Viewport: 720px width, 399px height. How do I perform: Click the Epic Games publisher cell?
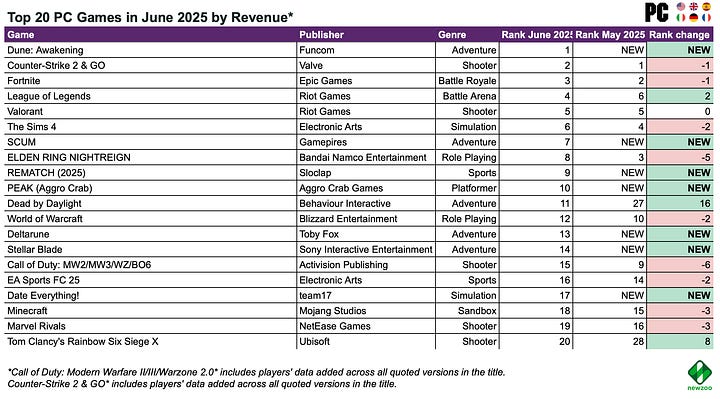click(x=366, y=81)
